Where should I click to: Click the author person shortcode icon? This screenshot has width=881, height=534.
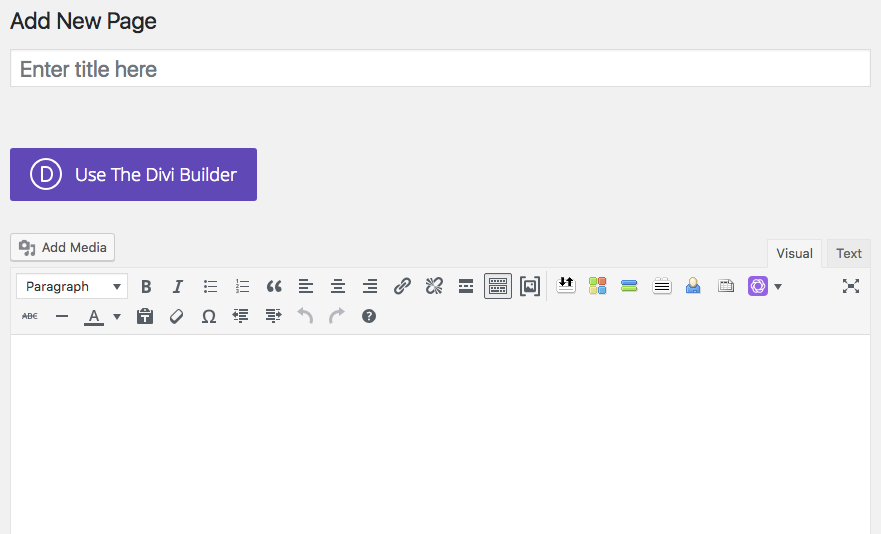[693, 286]
